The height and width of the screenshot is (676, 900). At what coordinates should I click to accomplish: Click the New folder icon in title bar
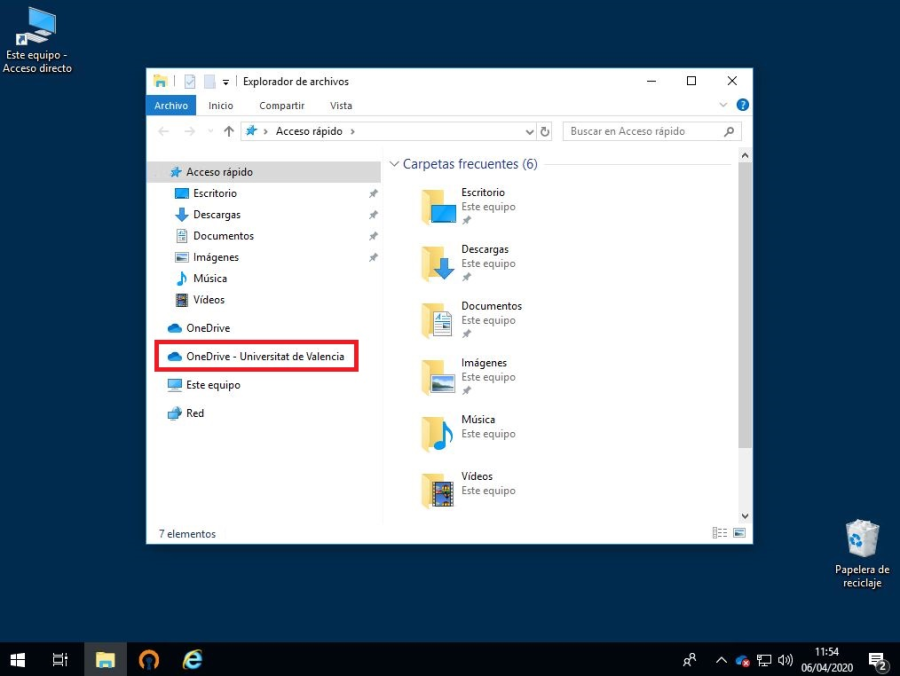[210, 81]
